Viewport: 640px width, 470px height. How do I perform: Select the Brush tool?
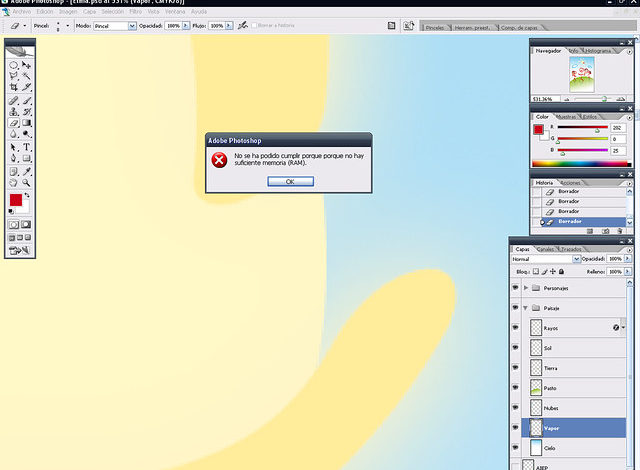(27, 100)
